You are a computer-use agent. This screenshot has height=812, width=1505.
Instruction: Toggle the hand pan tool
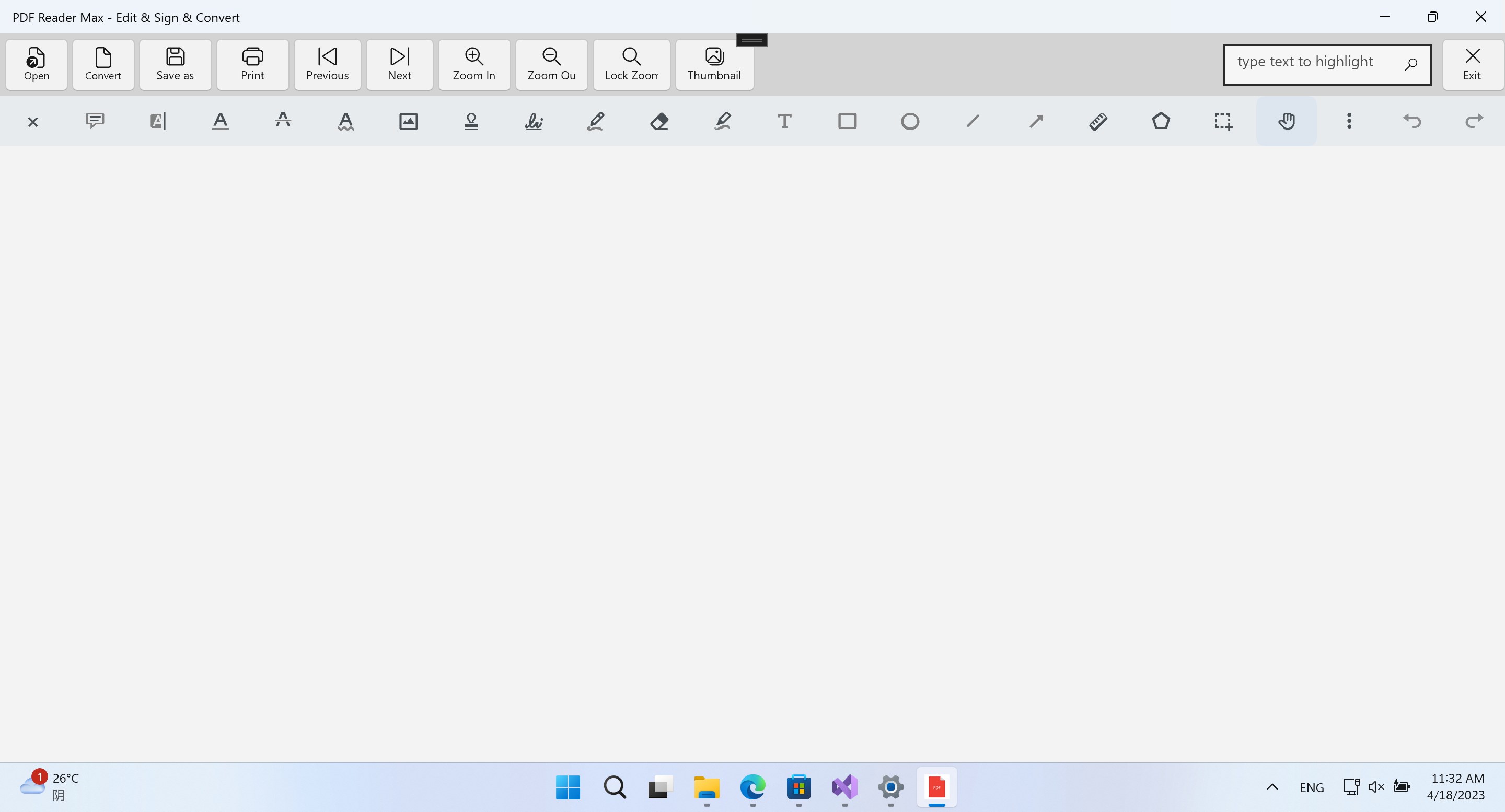[x=1286, y=121]
